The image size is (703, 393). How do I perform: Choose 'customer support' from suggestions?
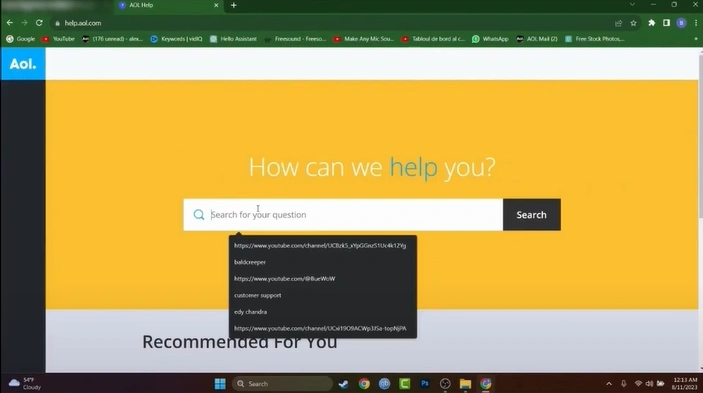(x=257, y=295)
